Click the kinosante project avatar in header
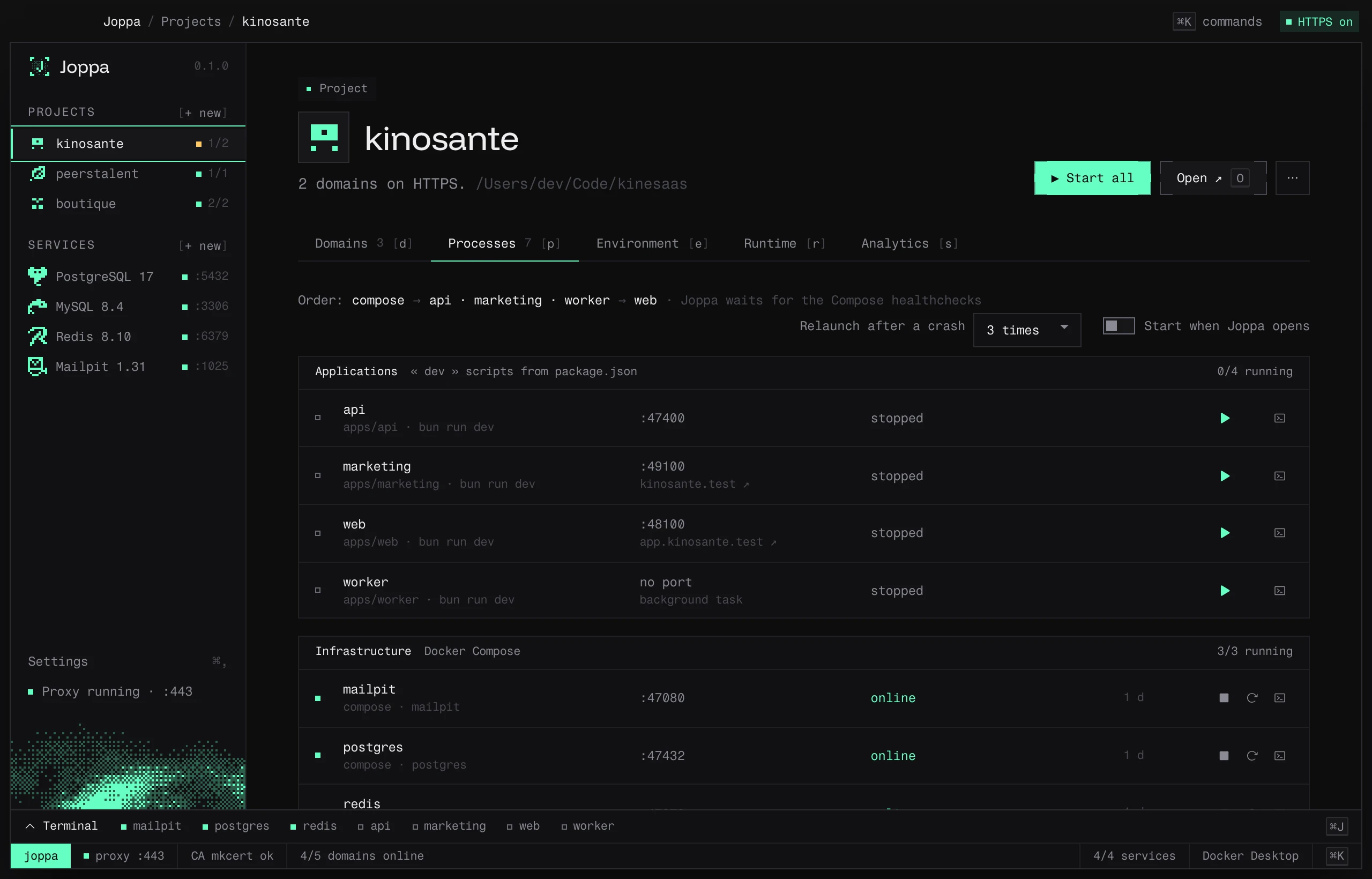This screenshot has height=879, width=1372. (x=324, y=138)
